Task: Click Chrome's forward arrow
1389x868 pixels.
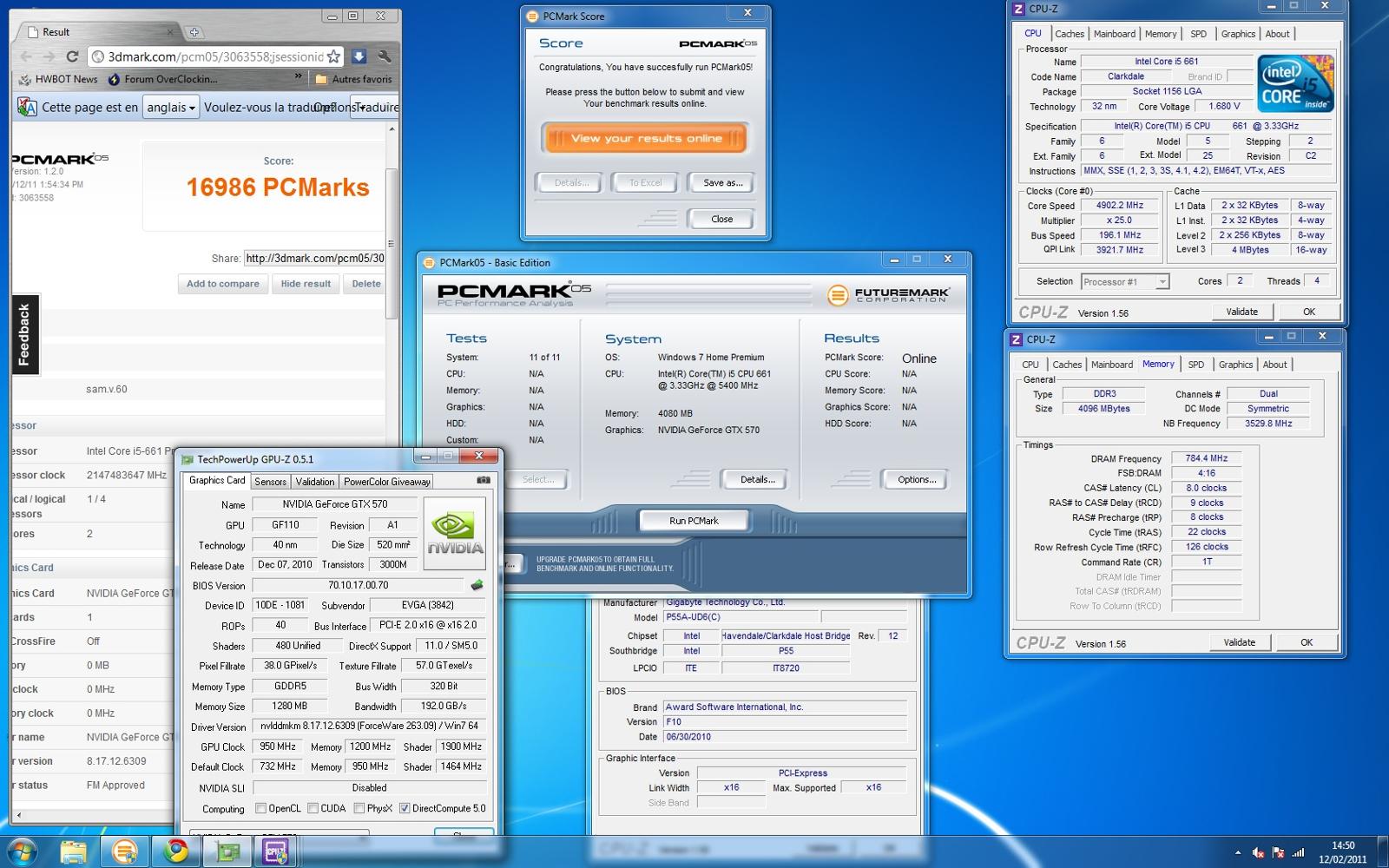Action: pyautogui.click(x=49, y=56)
